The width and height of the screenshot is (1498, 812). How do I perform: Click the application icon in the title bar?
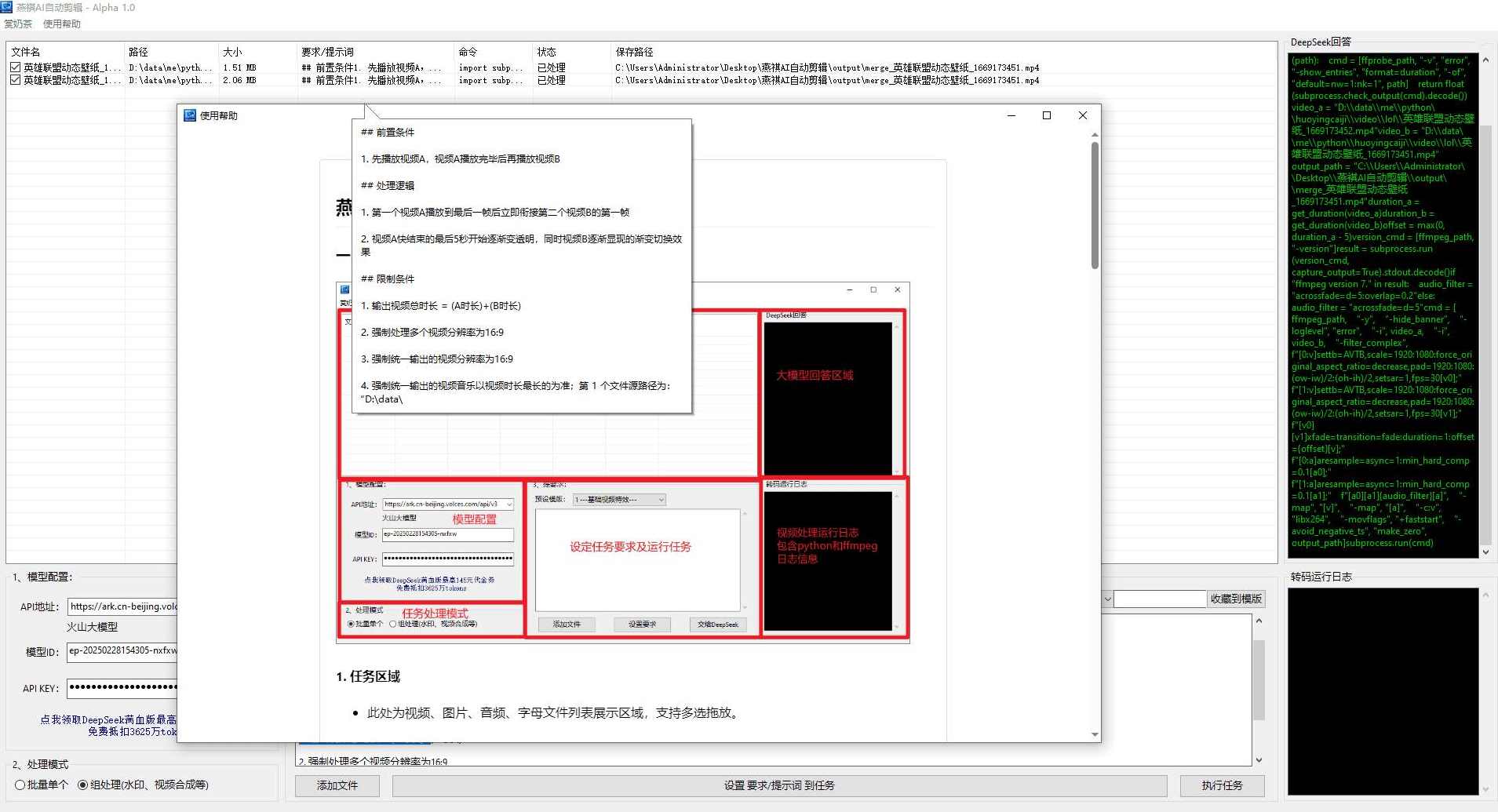[7, 7]
